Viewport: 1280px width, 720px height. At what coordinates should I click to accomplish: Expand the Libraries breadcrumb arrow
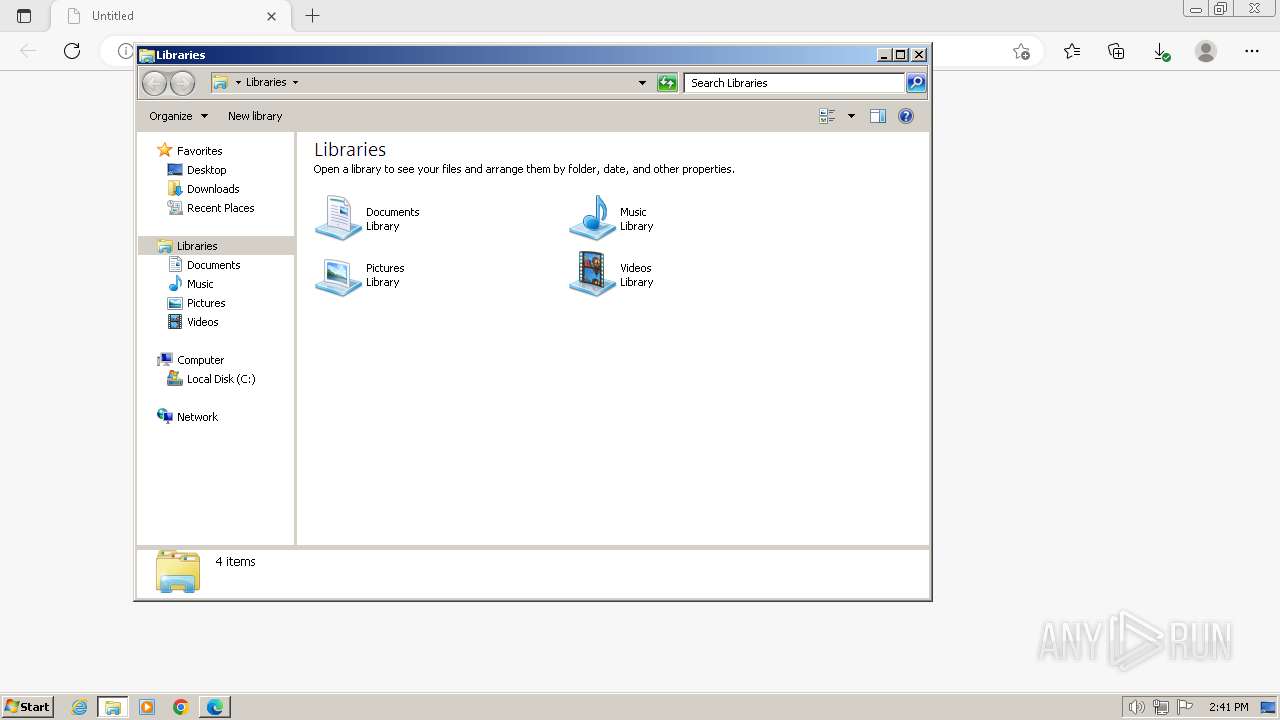(295, 83)
